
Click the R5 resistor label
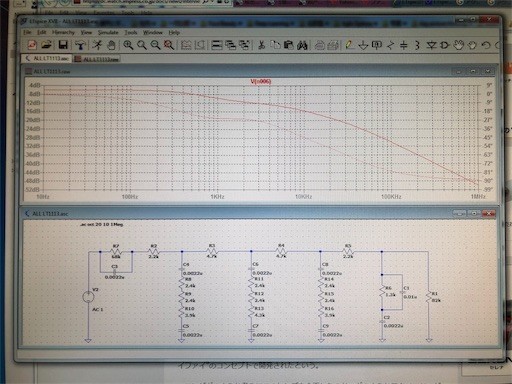(348, 246)
